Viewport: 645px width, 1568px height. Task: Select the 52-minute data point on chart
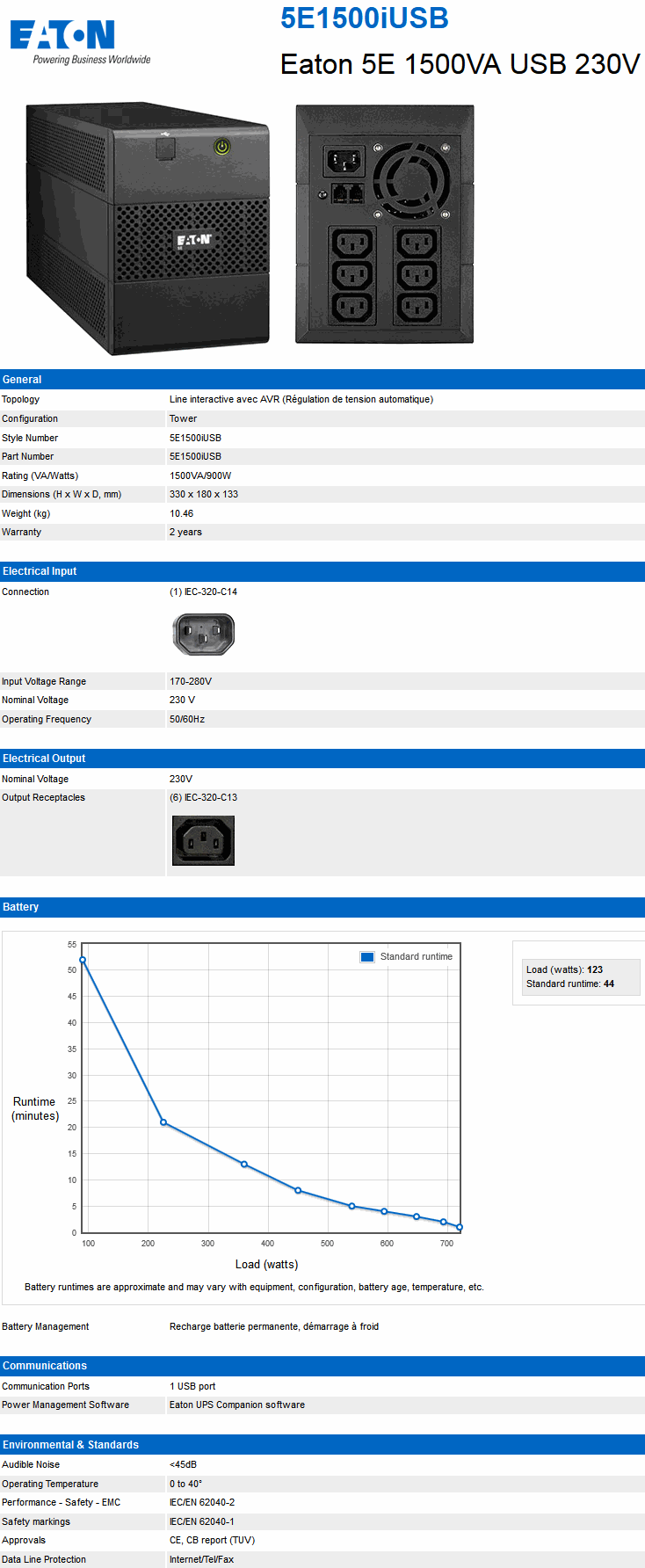83,960
